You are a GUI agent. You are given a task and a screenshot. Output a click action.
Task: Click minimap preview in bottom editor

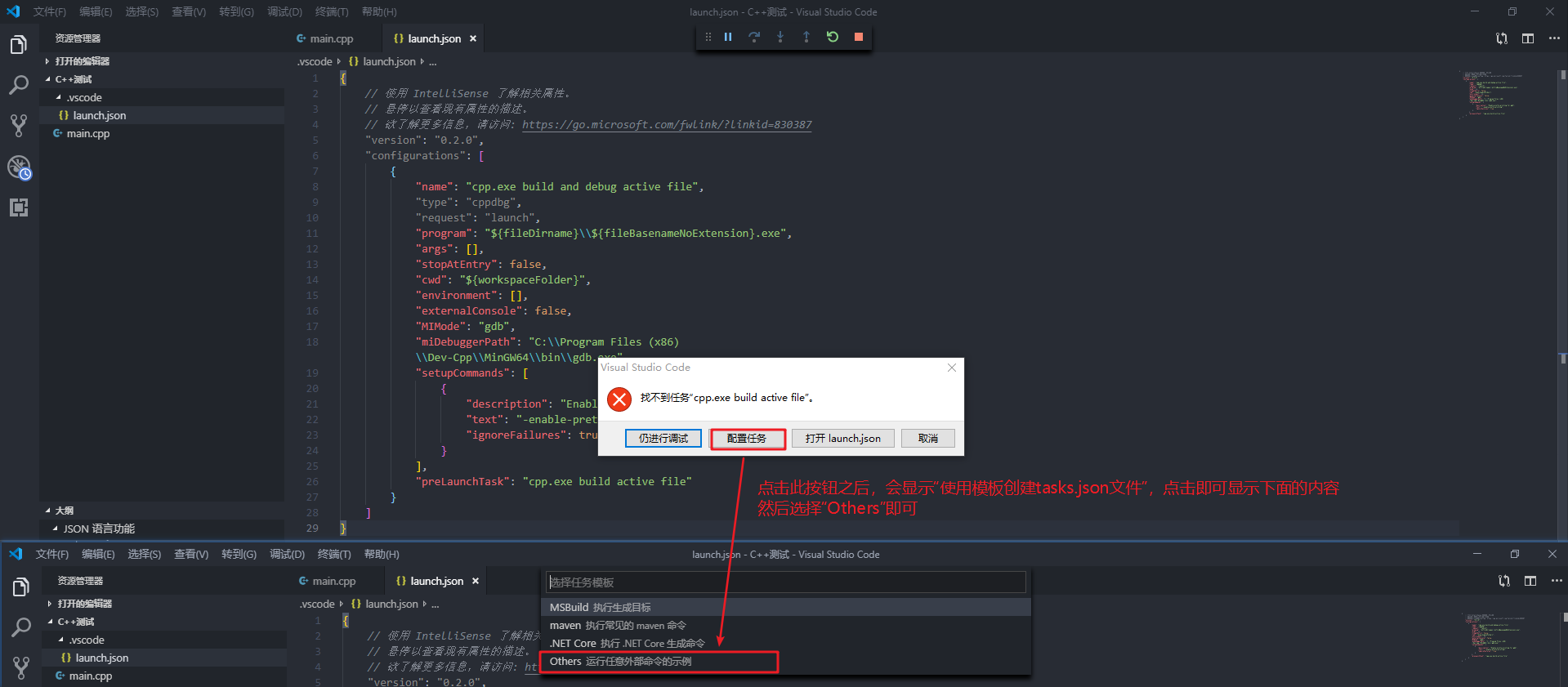tap(1495, 636)
